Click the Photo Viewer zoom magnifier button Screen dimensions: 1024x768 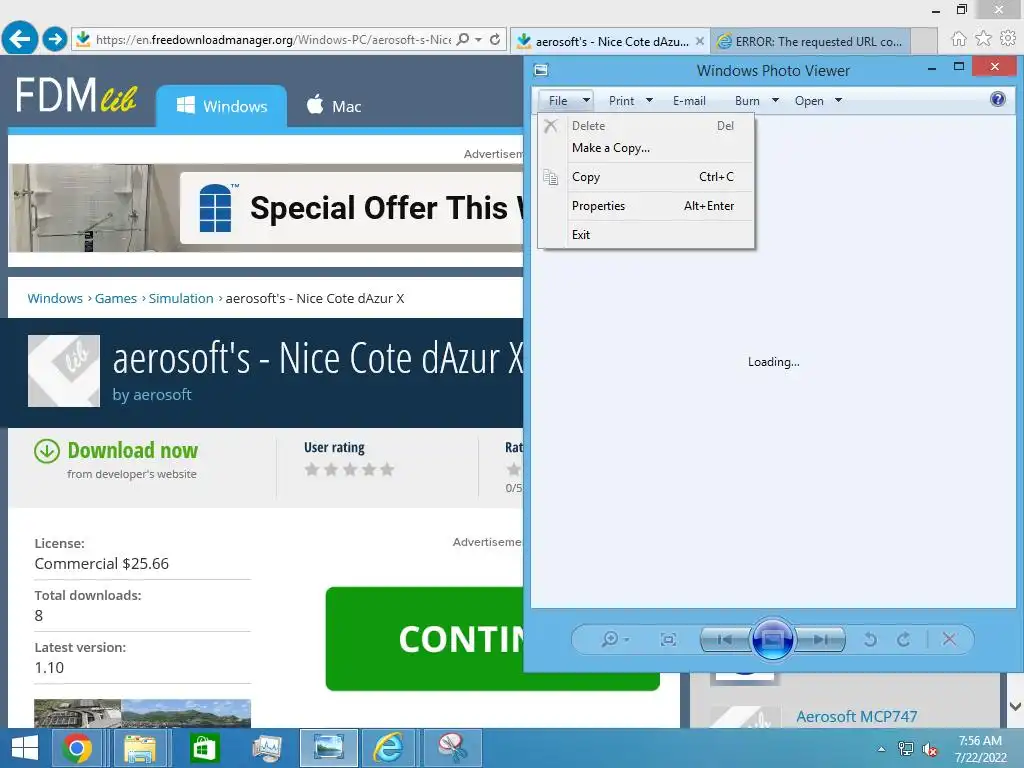(x=615, y=639)
